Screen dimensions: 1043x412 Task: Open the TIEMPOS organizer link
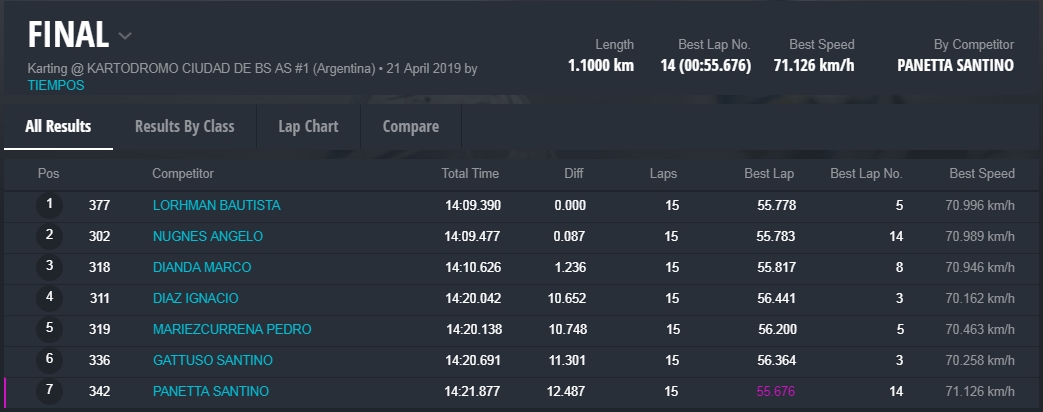56,86
